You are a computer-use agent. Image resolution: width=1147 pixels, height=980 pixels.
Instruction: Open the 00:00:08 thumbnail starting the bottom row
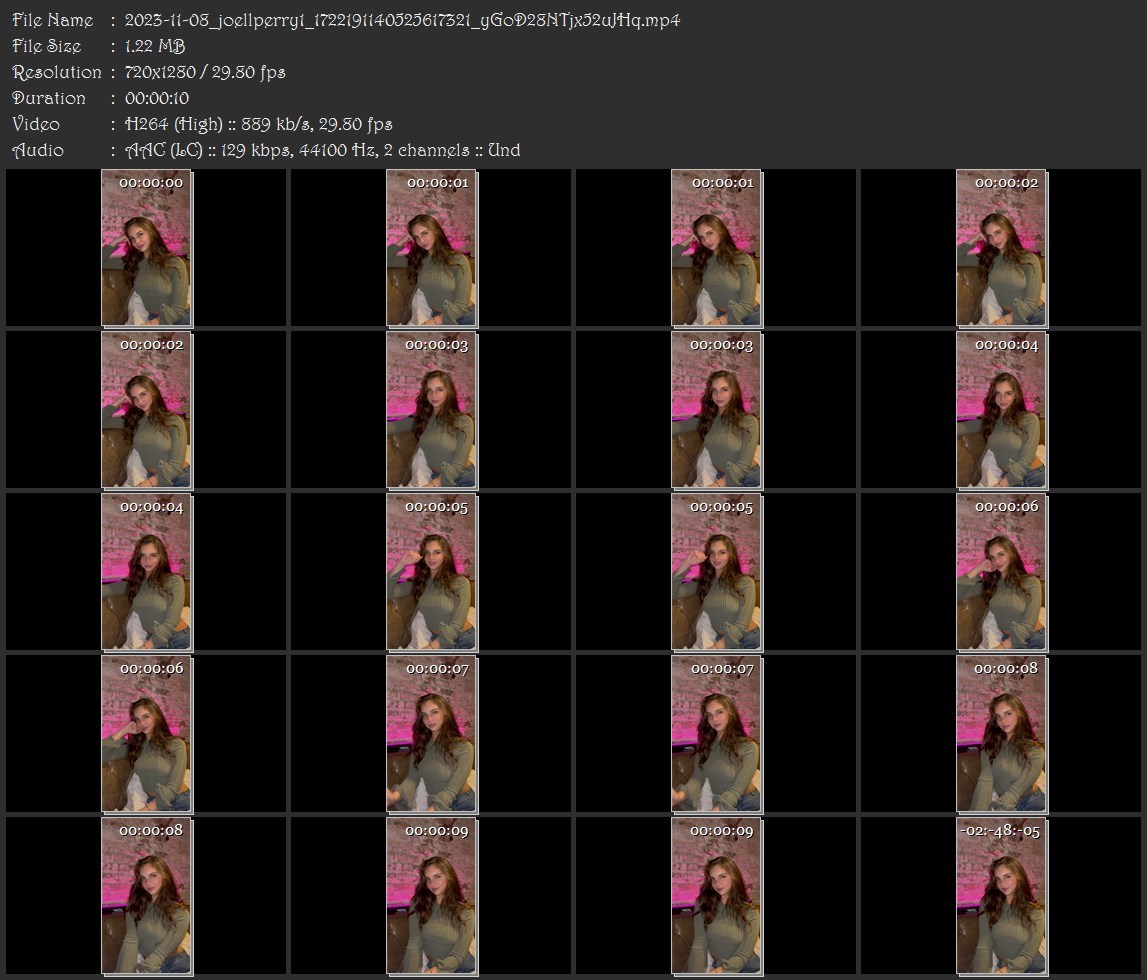click(x=146, y=896)
